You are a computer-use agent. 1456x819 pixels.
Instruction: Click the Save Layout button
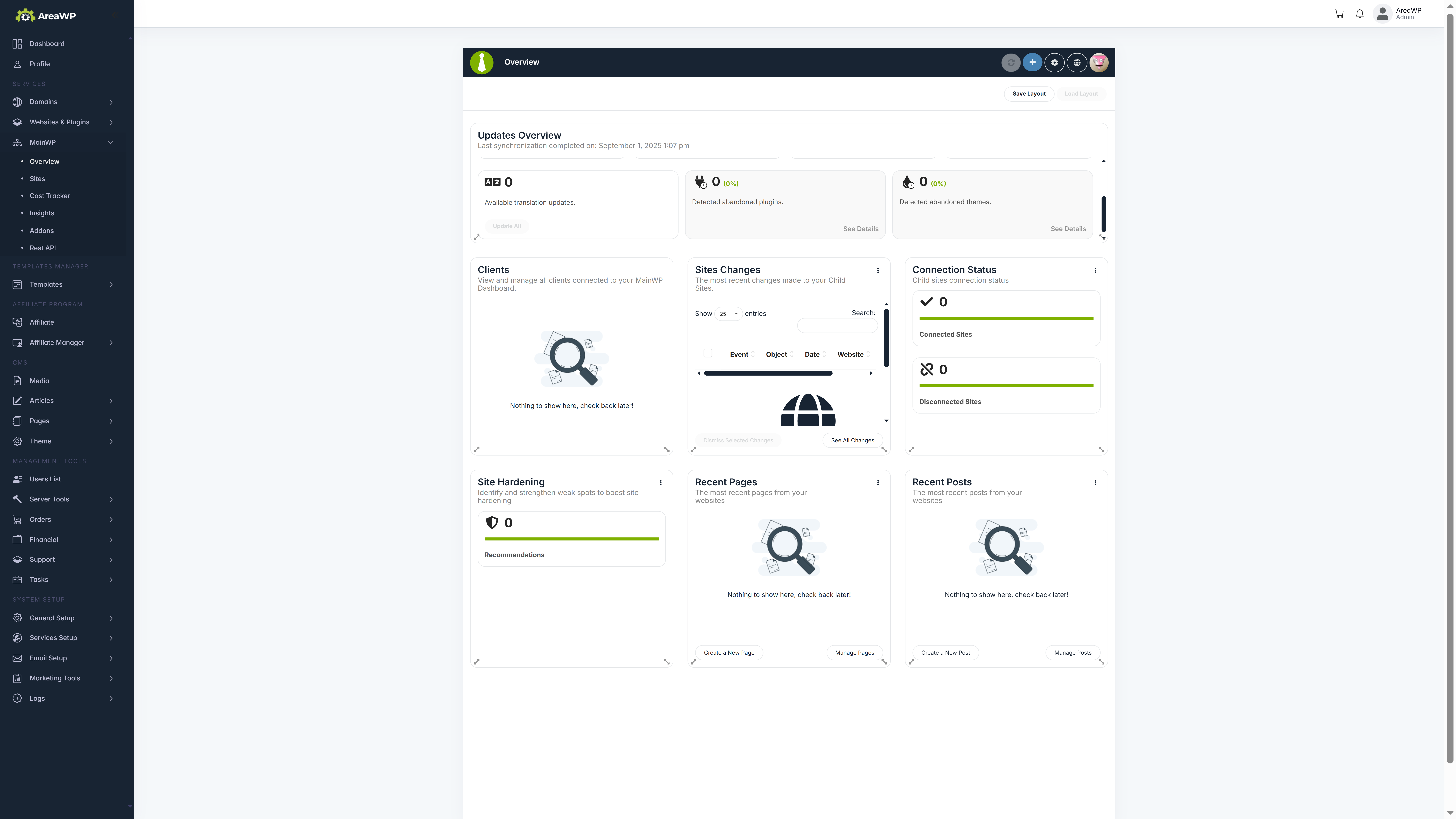click(x=1029, y=94)
